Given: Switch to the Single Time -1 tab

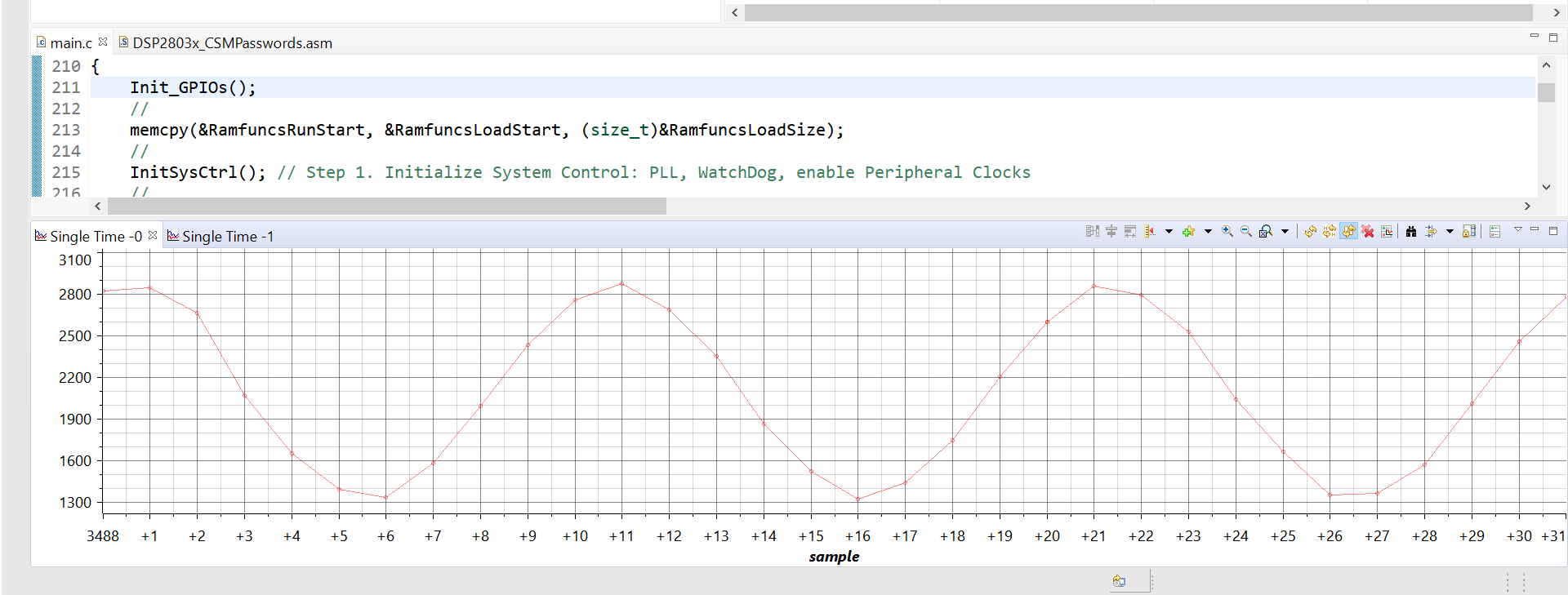Looking at the screenshot, I should (220, 236).
